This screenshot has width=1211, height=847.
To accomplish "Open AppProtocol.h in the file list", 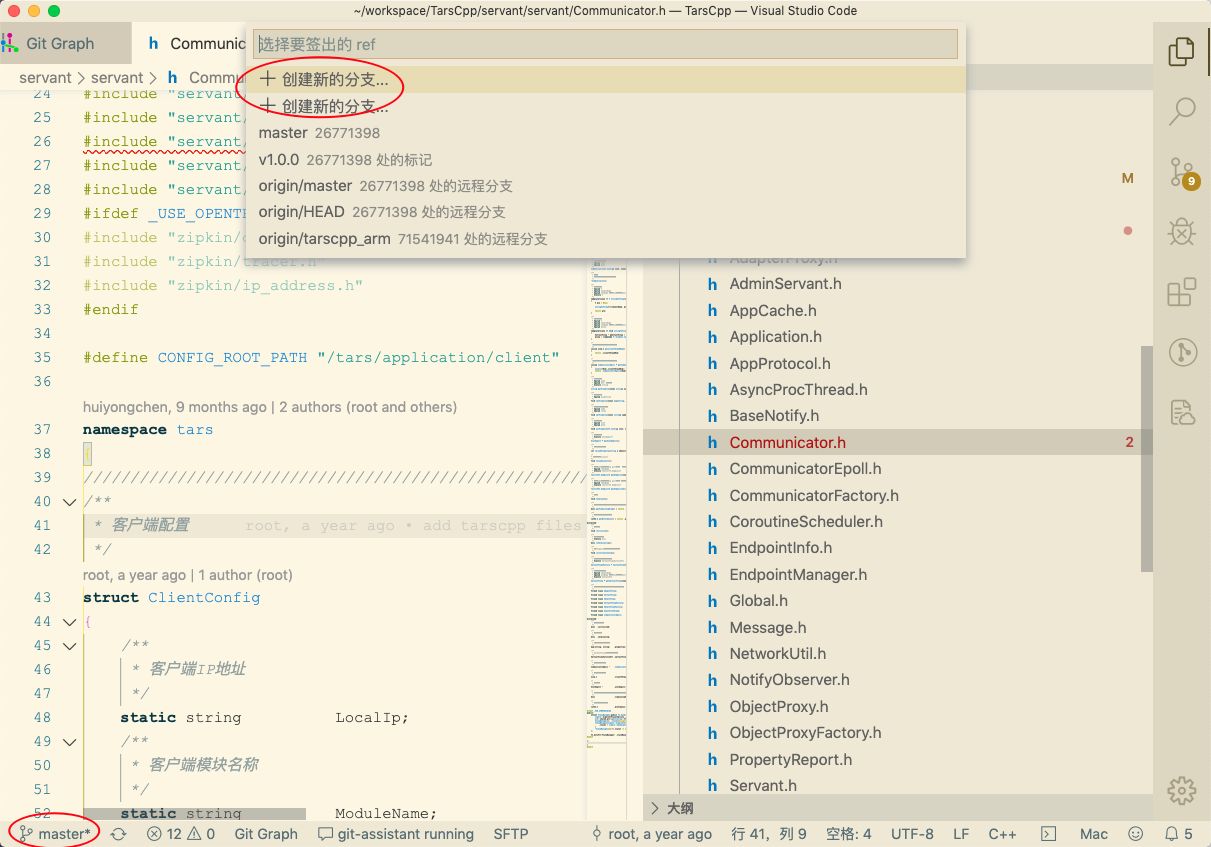I will tap(780, 364).
